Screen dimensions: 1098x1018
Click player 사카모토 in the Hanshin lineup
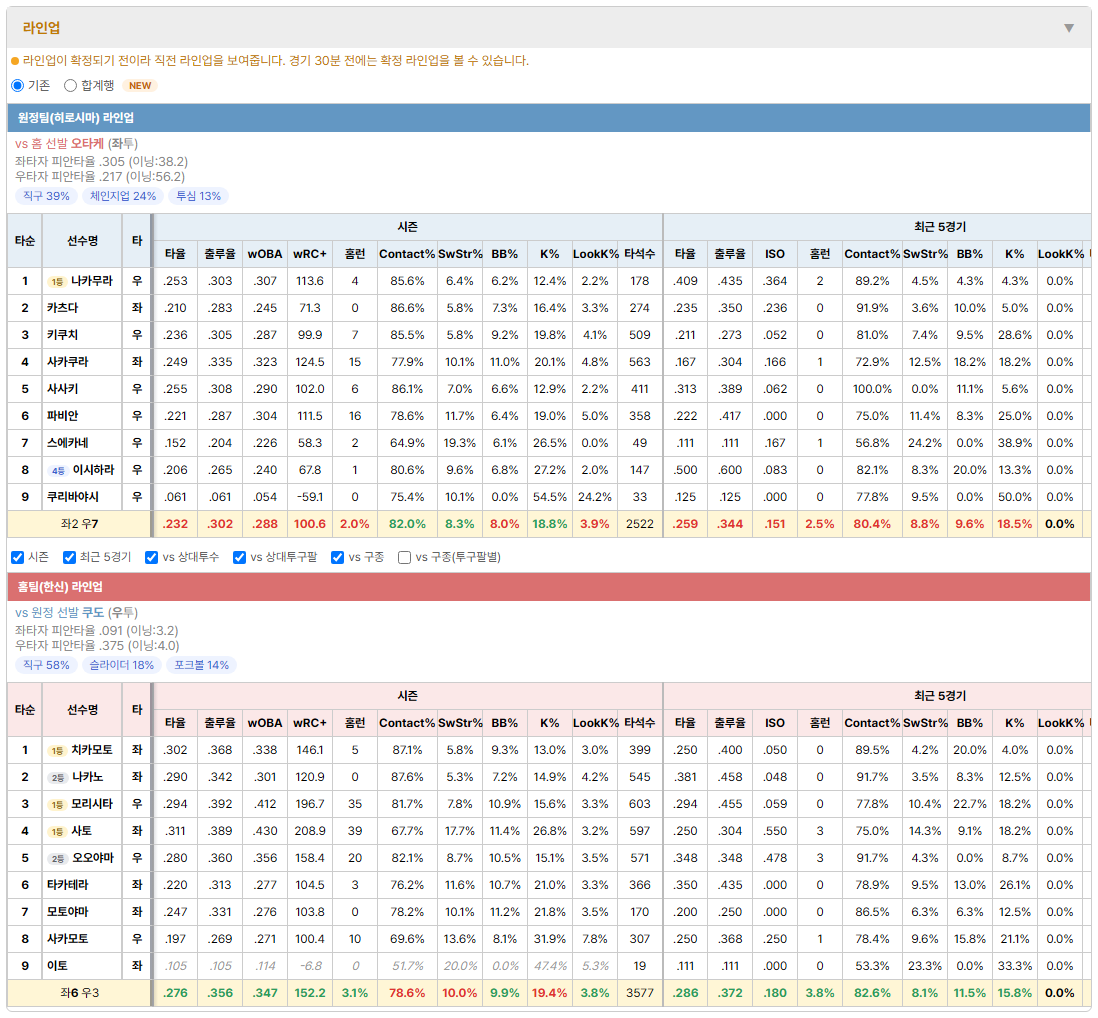click(68, 939)
